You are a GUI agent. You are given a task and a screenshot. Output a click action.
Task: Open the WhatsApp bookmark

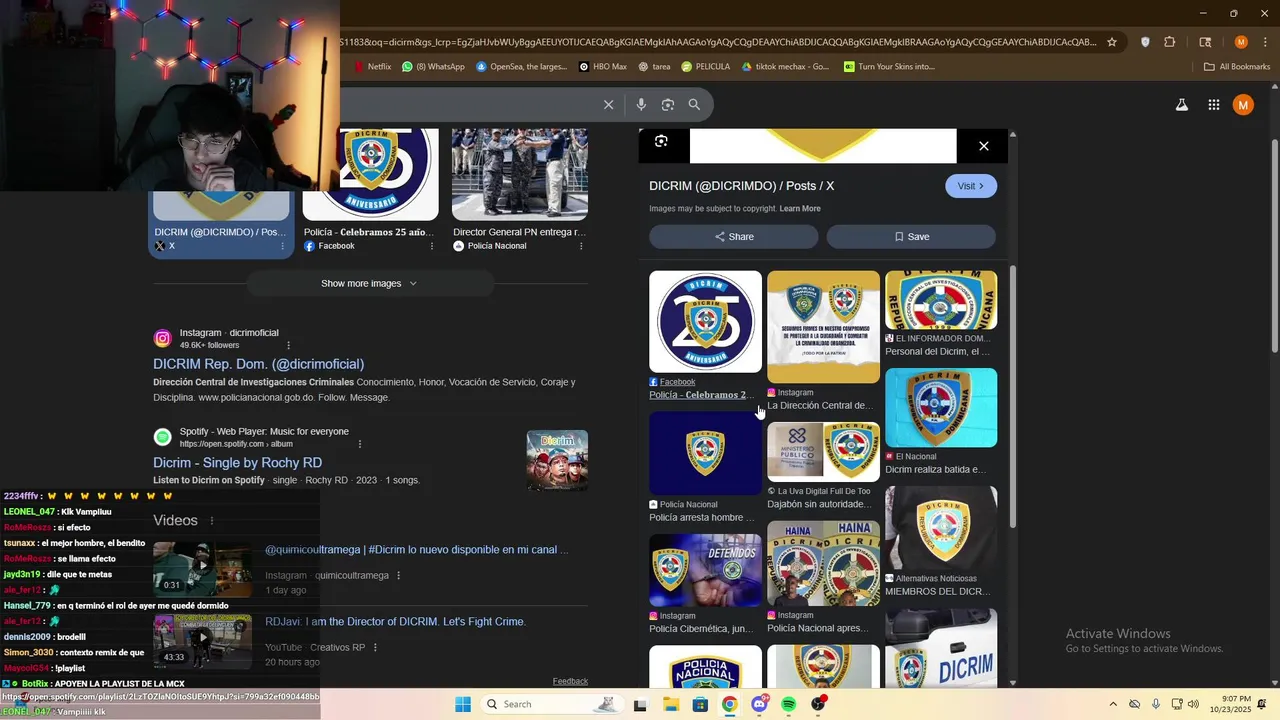click(433, 67)
